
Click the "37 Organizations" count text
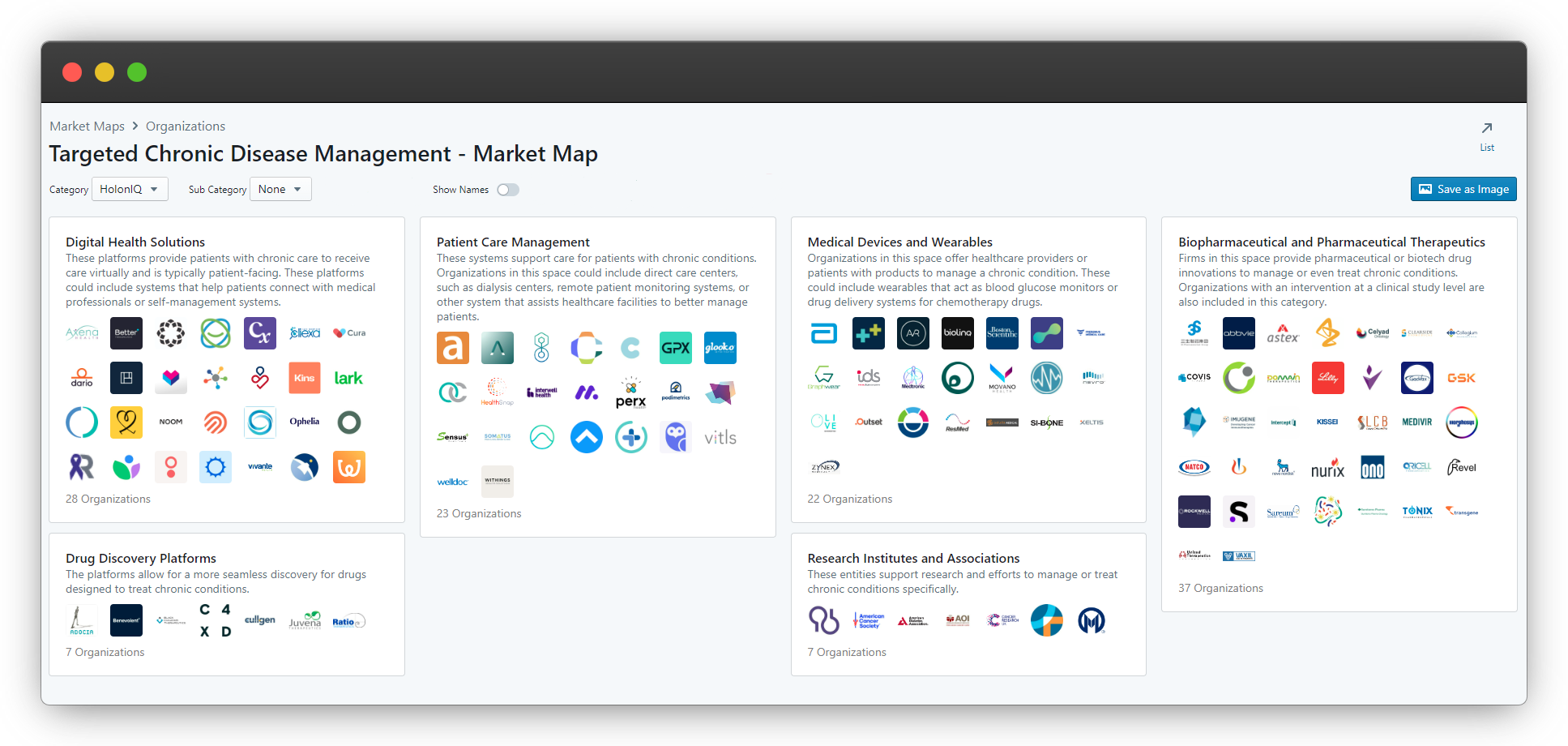(1220, 588)
